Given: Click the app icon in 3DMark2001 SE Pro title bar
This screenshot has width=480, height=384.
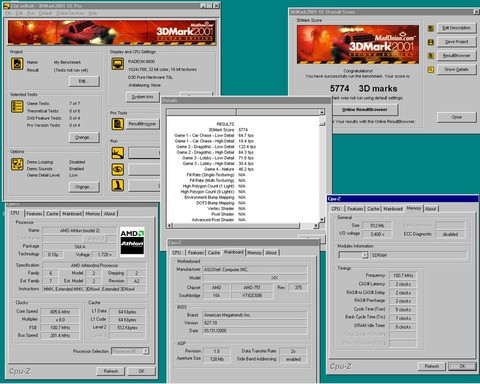Looking at the screenshot, I should [6, 6].
